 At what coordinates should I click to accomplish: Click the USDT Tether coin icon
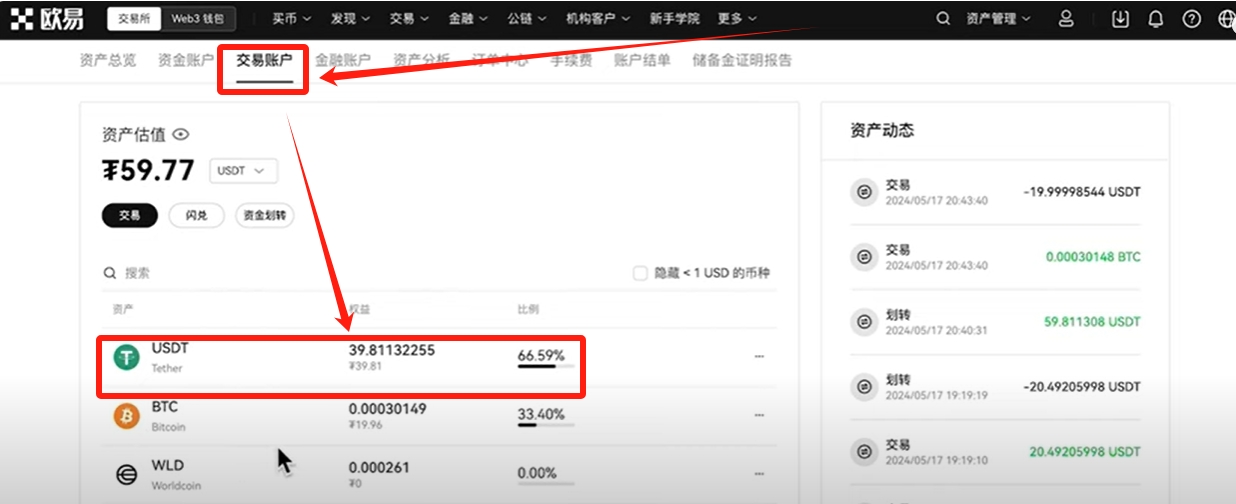point(126,357)
